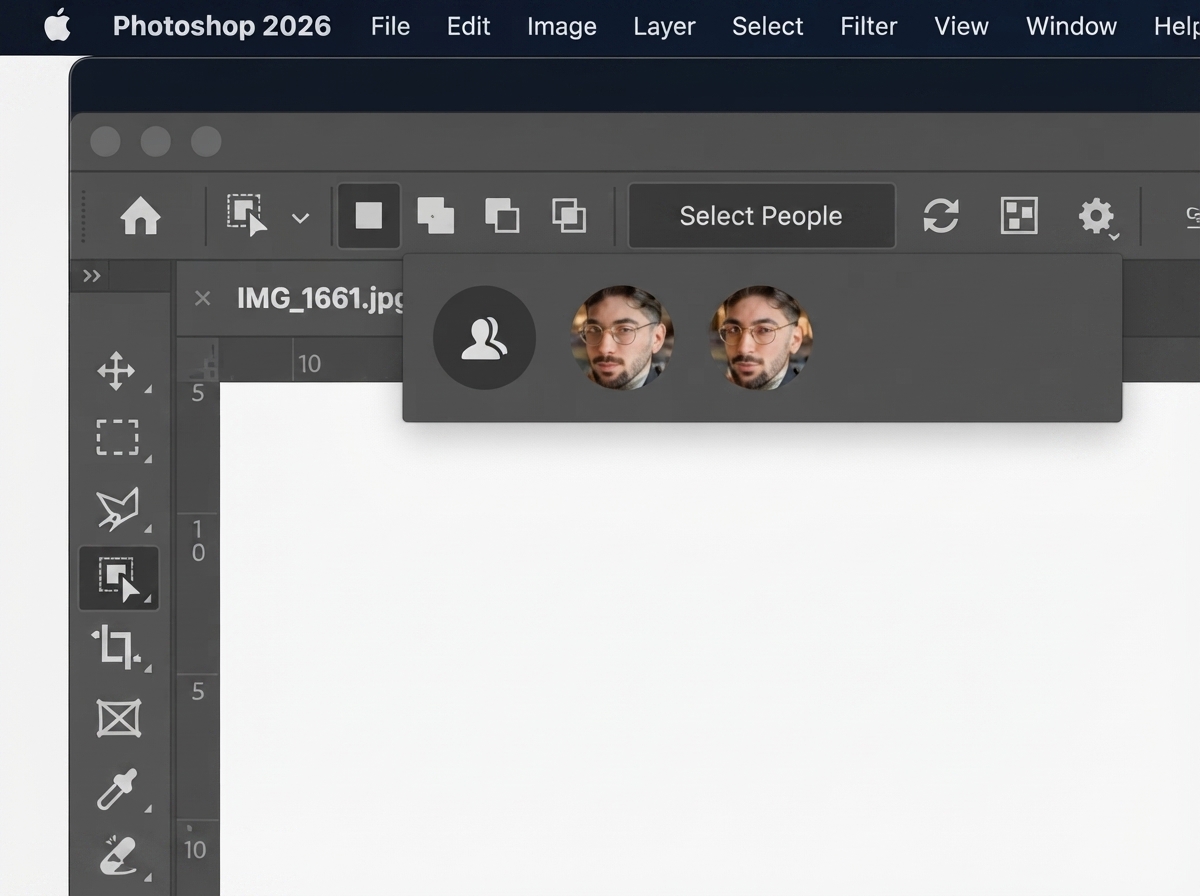Expand the tool preset picker chevron

[300, 218]
